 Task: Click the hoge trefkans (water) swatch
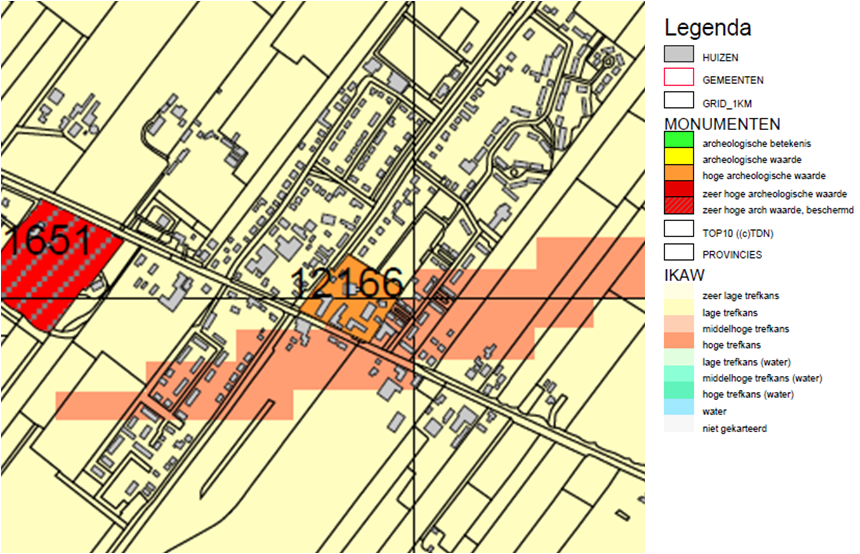pos(678,390)
